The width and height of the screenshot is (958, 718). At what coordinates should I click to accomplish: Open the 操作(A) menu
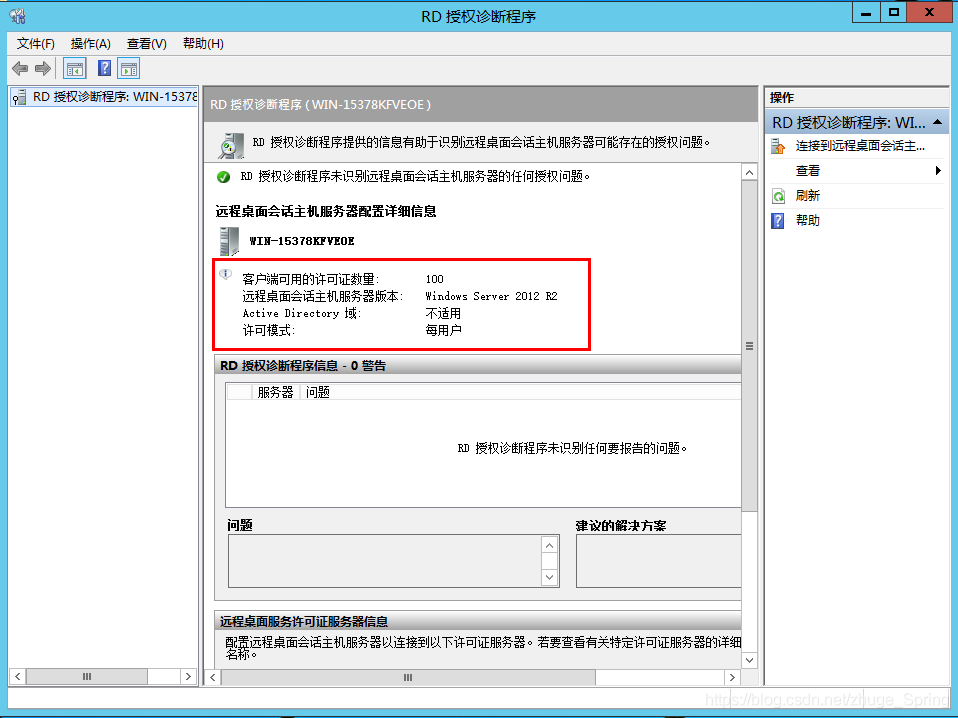click(x=90, y=43)
